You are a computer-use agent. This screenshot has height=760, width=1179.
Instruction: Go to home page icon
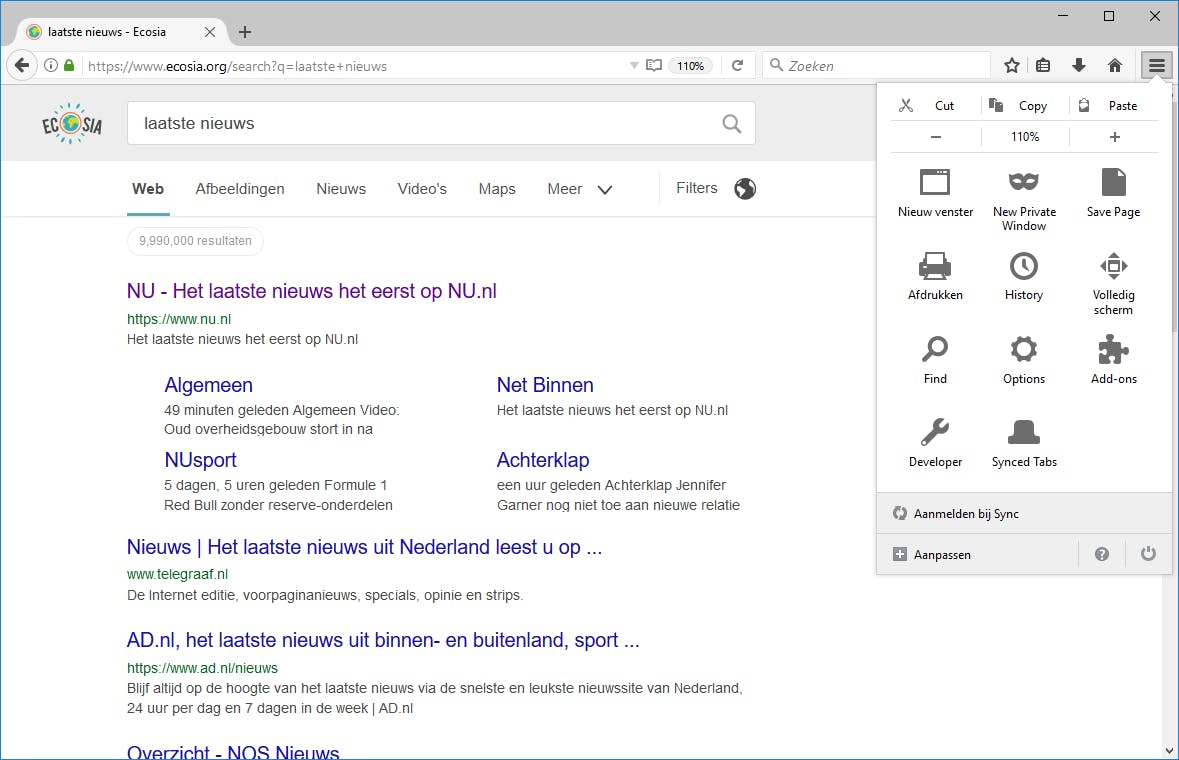[1114, 65]
